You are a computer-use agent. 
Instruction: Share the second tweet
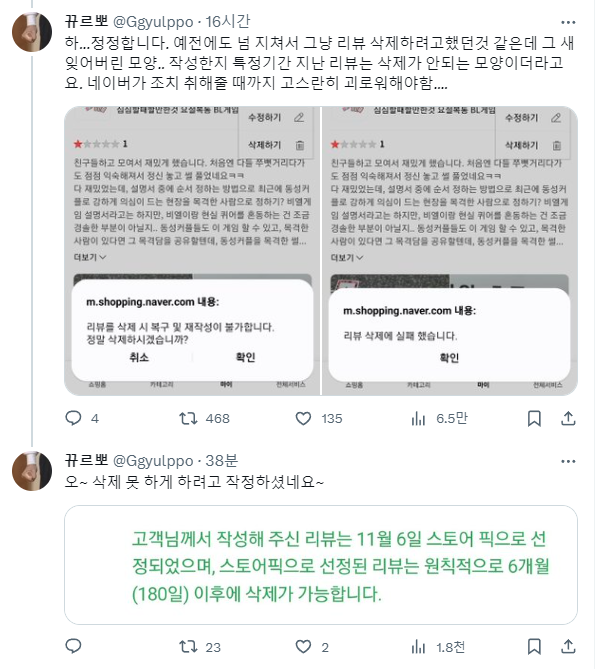(x=568, y=647)
